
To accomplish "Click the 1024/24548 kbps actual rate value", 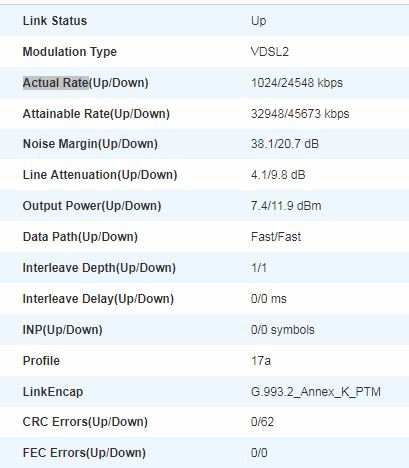I will [x=297, y=83].
